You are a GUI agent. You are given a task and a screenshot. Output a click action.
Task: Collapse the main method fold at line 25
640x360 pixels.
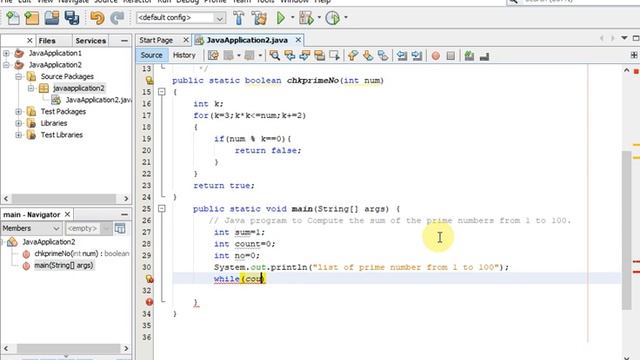point(162,209)
